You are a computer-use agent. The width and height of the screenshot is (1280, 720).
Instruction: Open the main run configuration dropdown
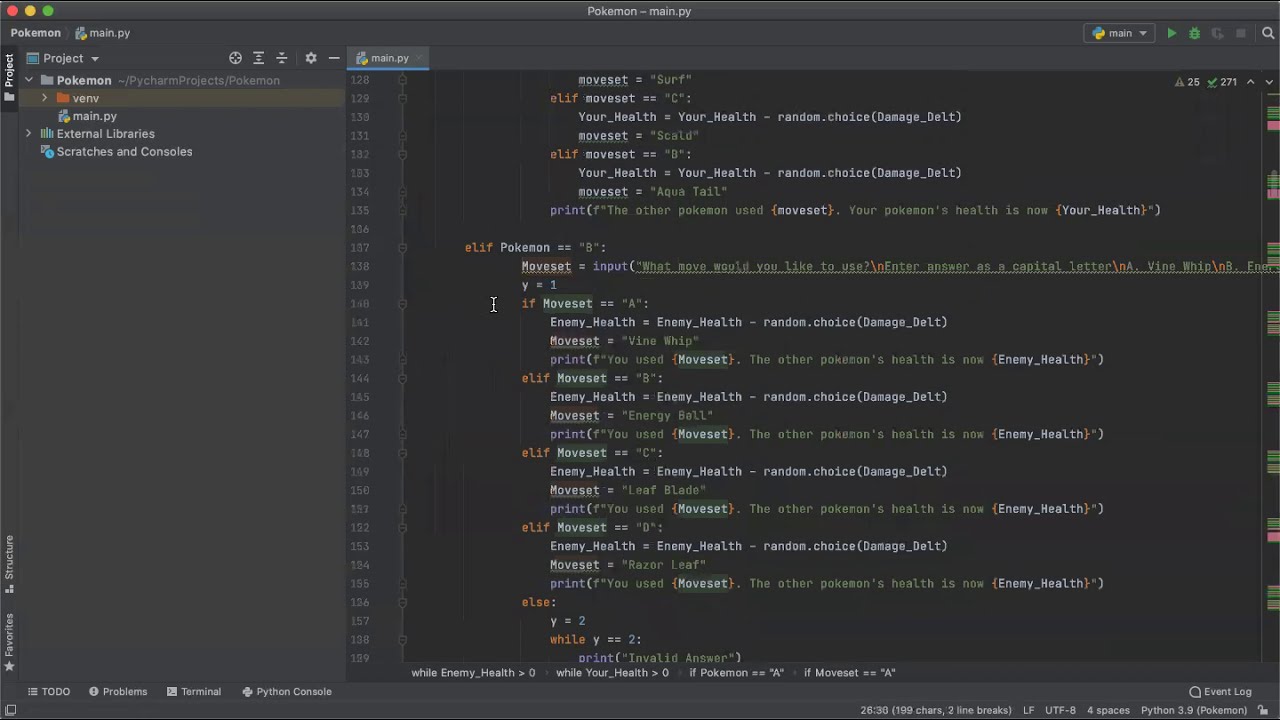point(1119,33)
